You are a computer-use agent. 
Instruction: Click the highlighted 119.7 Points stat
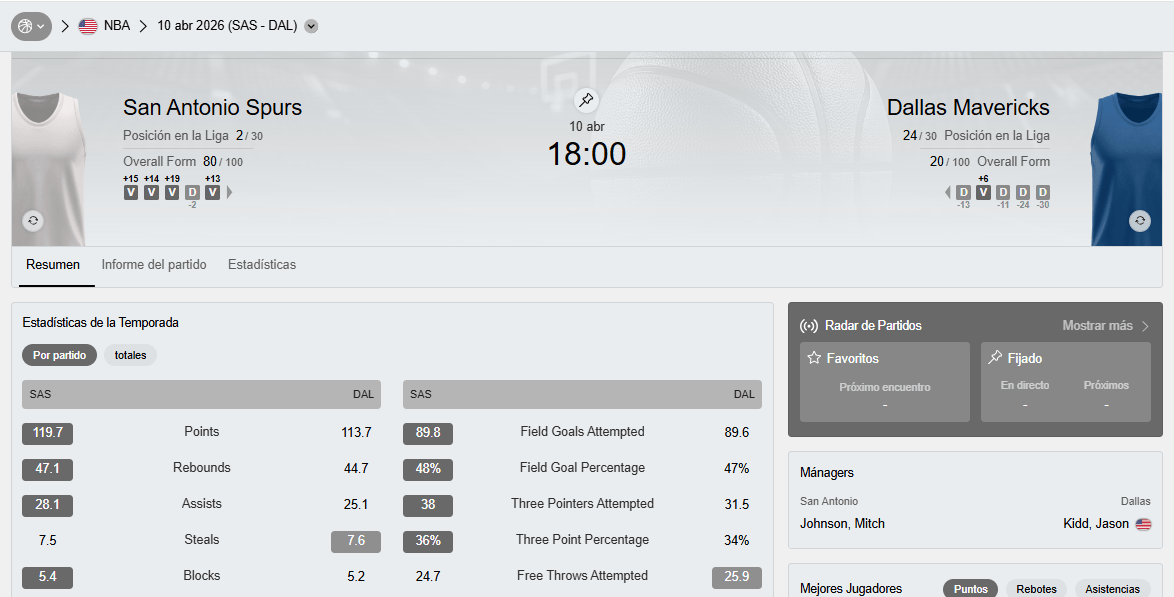pos(46,433)
